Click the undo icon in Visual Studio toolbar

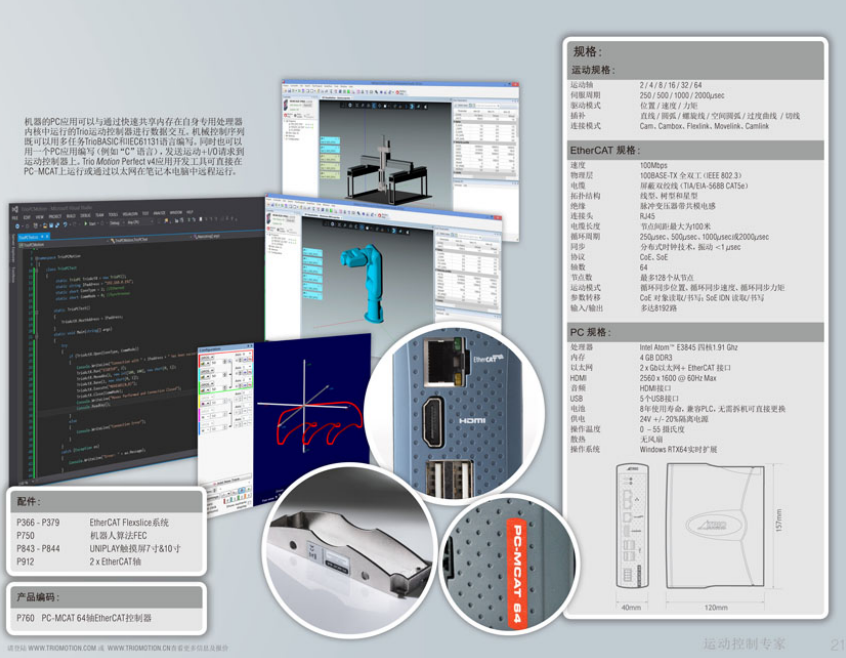tap(65, 224)
